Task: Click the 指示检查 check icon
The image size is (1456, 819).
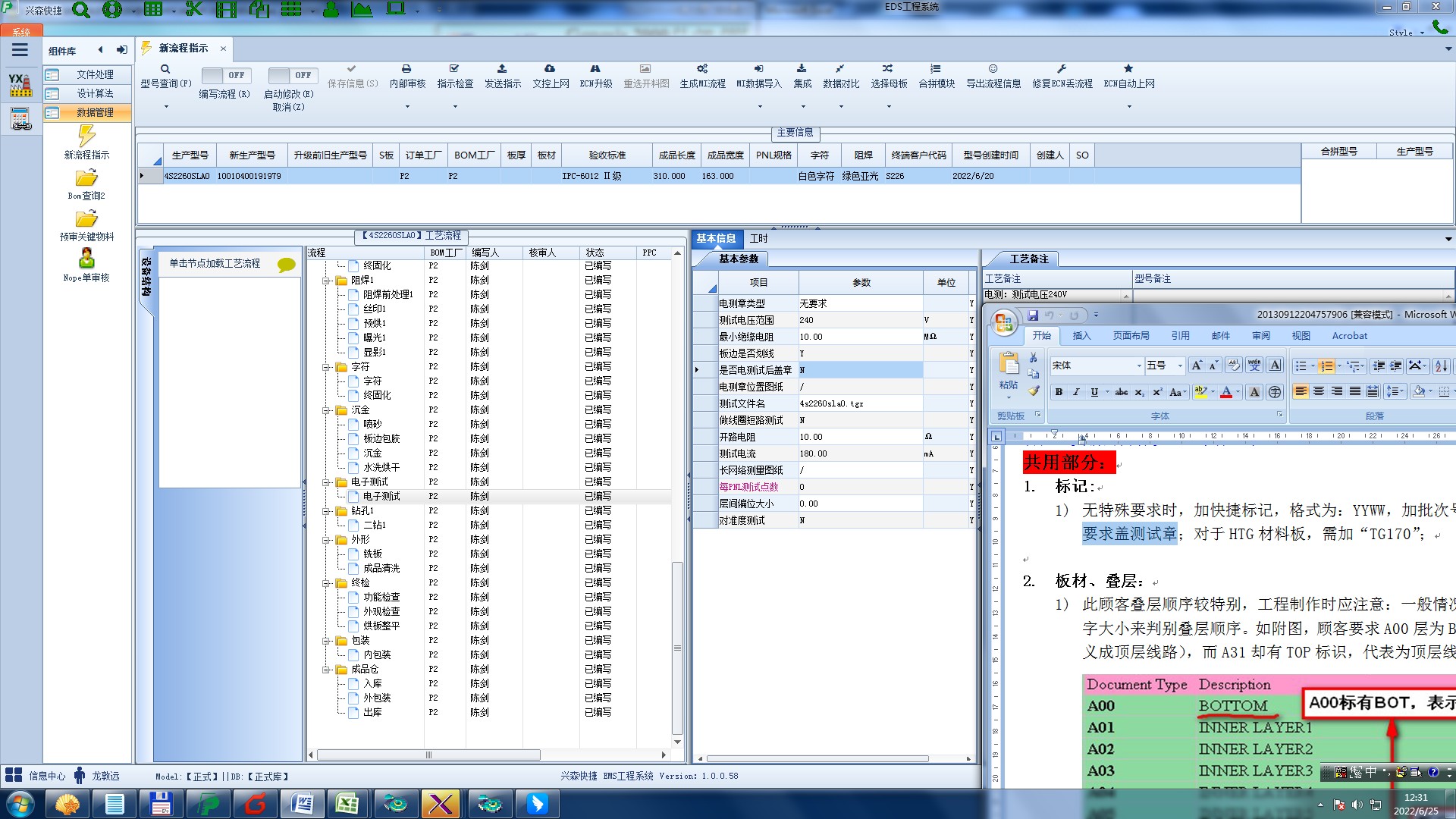Action: click(x=454, y=69)
